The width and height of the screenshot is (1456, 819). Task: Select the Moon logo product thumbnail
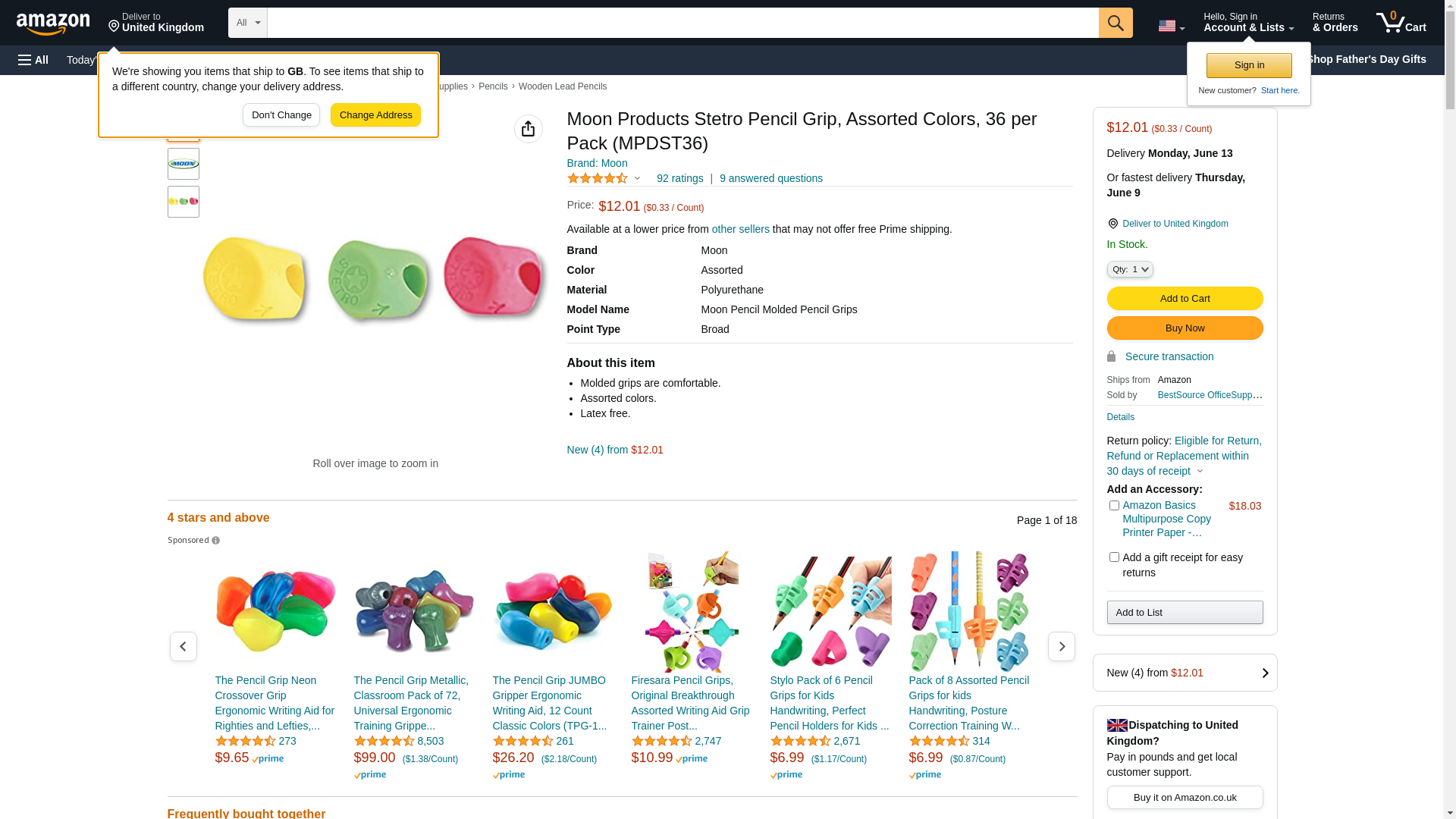[184, 164]
